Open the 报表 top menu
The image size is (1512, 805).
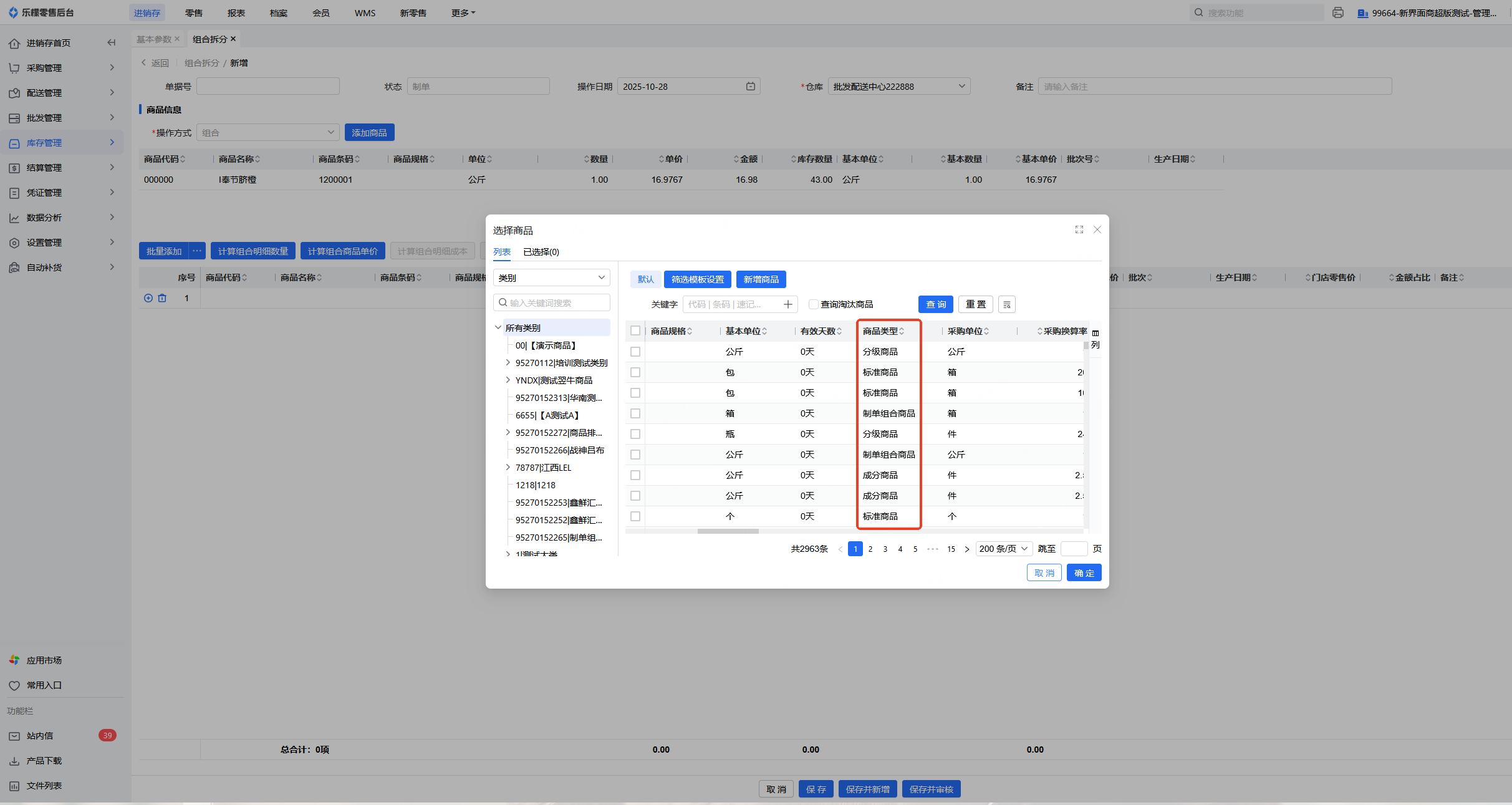click(236, 12)
